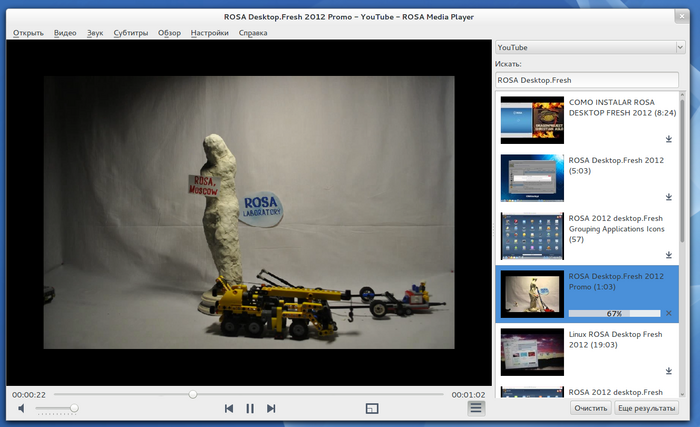The height and width of the screenshot is (427, 700).
Task: Download Linux ROSA Desktop Fresh 2012 video
Action: click(x=669, y=371)
